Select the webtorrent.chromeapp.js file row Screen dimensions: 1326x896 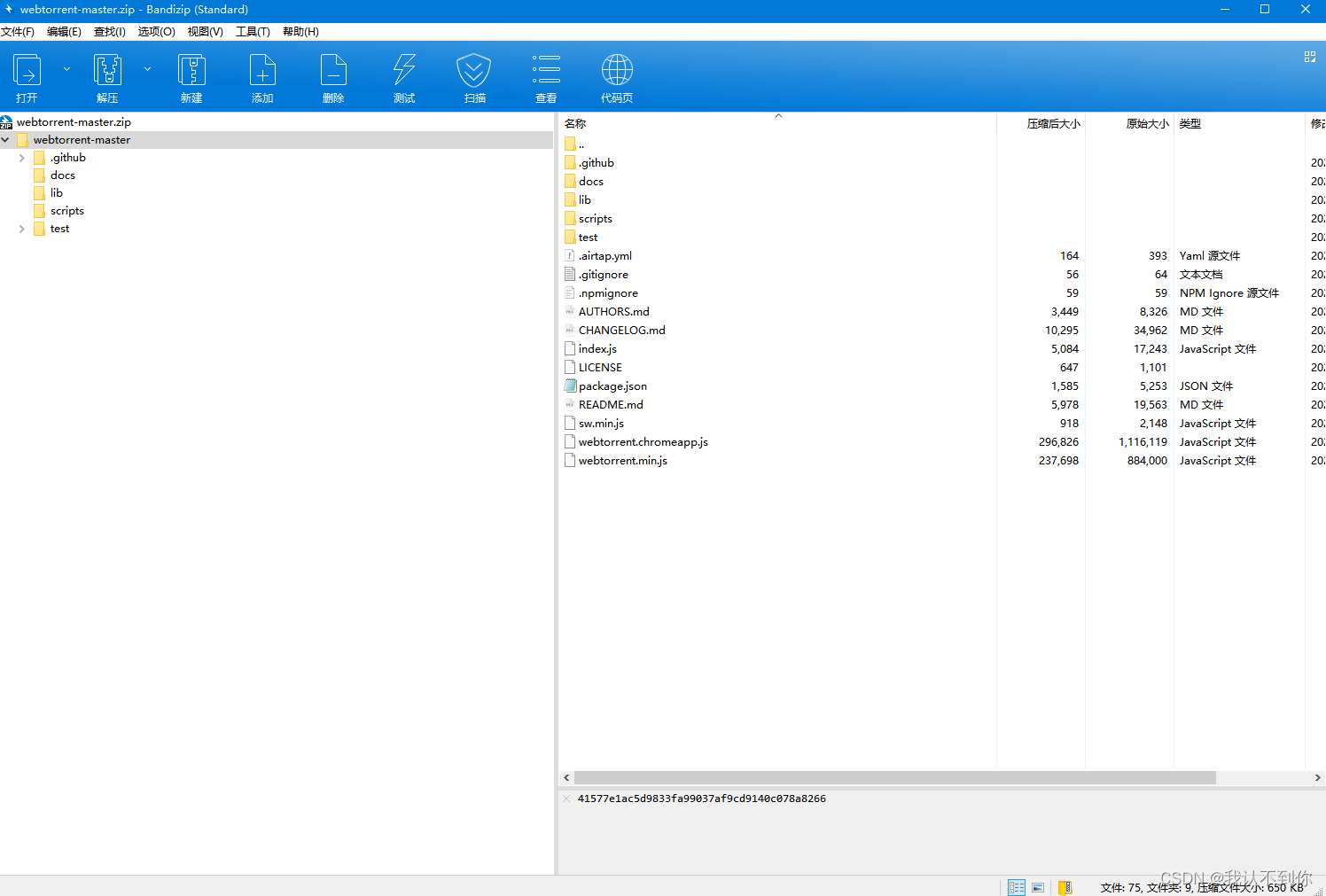pos(942,442)
